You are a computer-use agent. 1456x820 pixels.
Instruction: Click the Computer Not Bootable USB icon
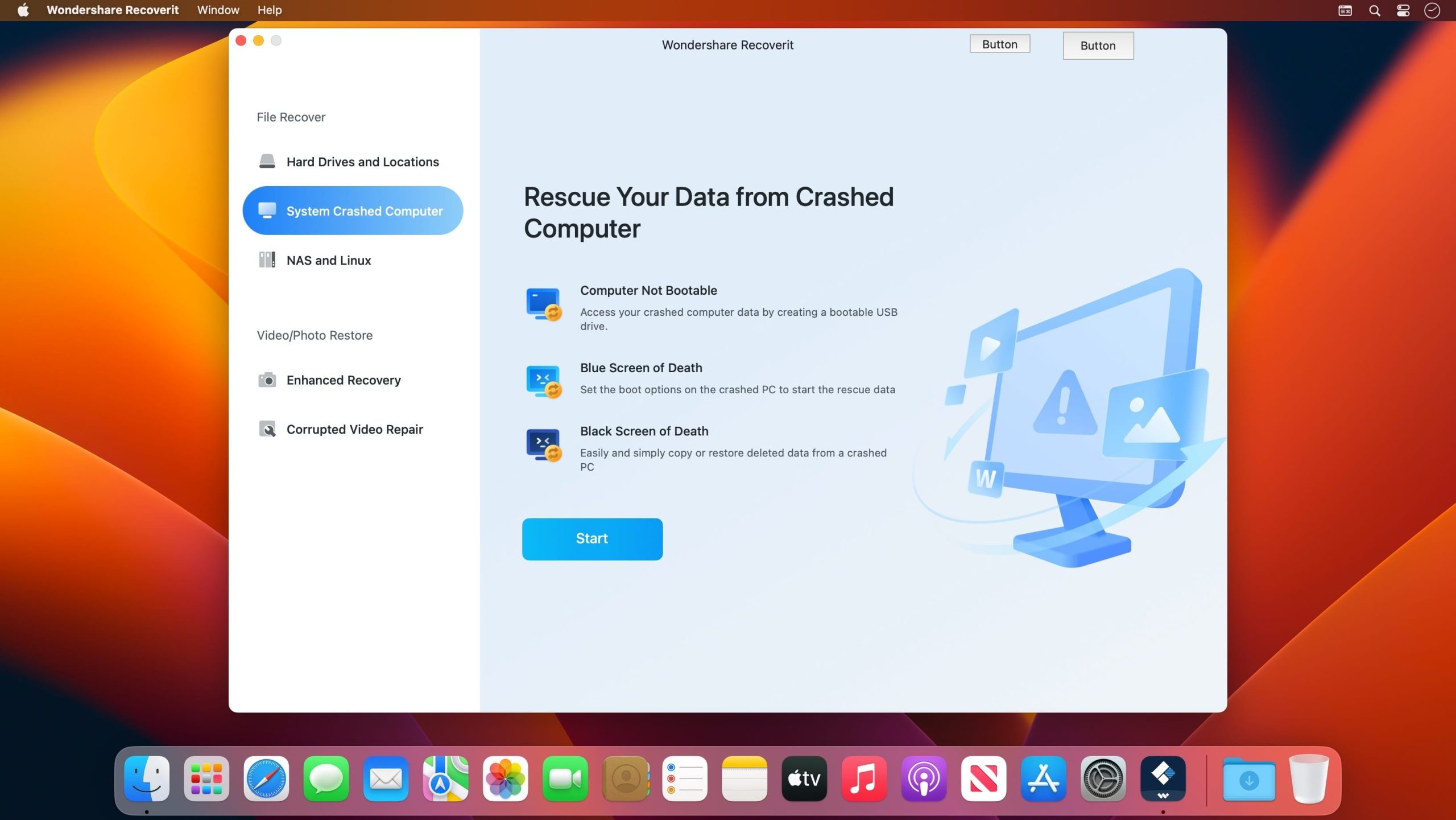(x=543, y=303)
